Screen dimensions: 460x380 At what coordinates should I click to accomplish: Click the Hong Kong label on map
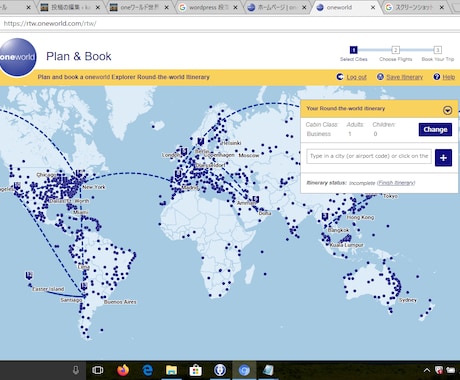click(x=360, y=217)
